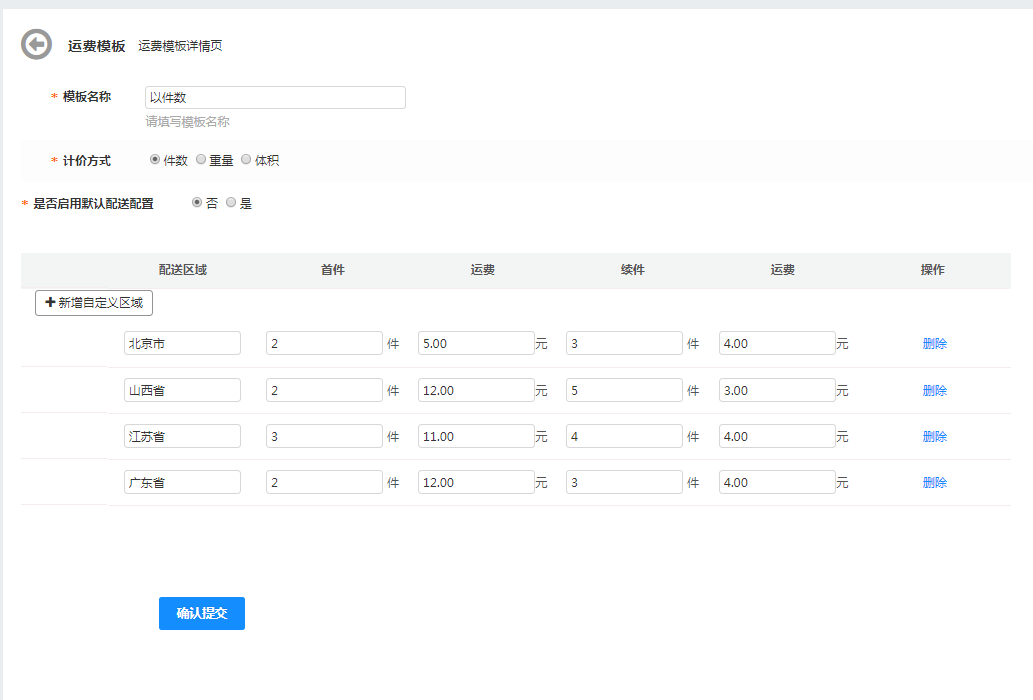Click the back arrow icon
1033x700 pixels.
pyautogui.click(x=36, y=45)
